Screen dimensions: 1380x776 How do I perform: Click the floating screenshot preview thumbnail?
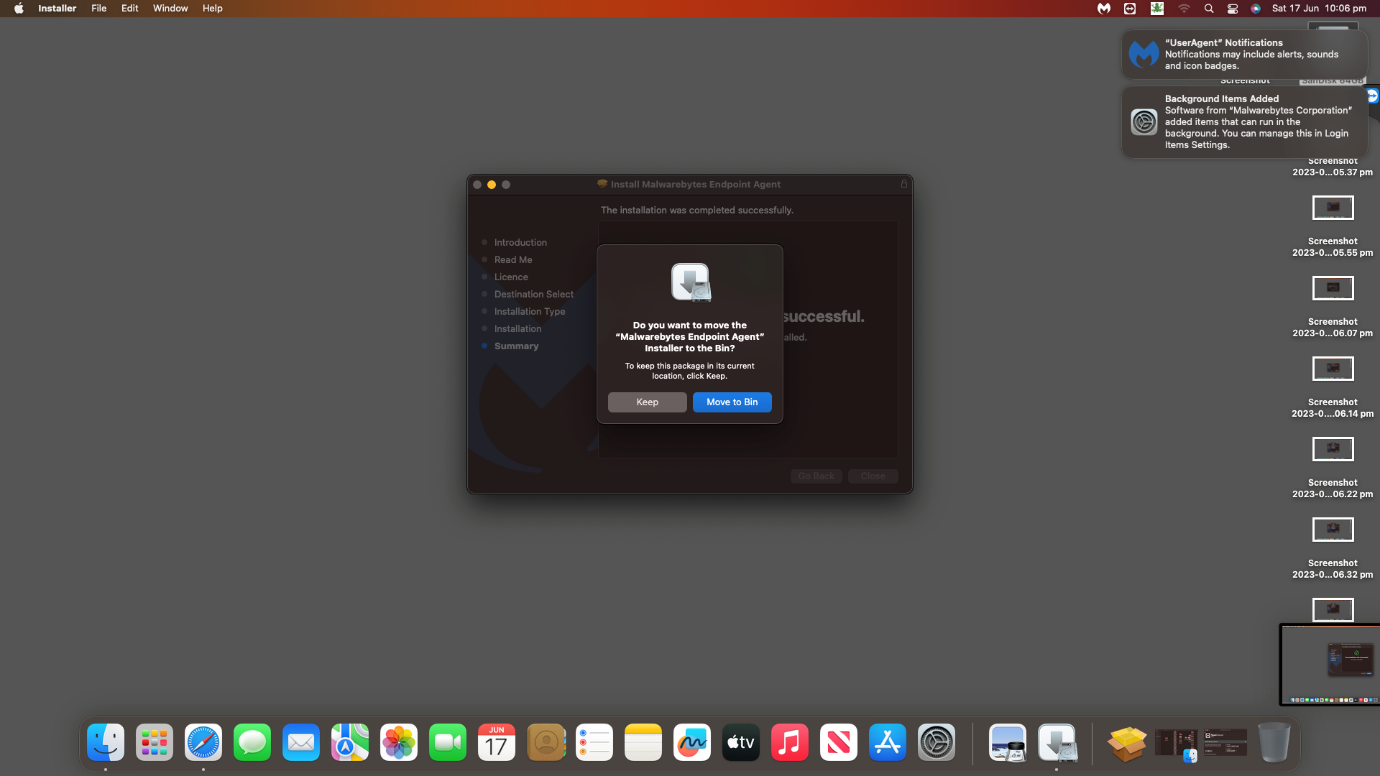pyautogui.click(x=1330, y=665)
